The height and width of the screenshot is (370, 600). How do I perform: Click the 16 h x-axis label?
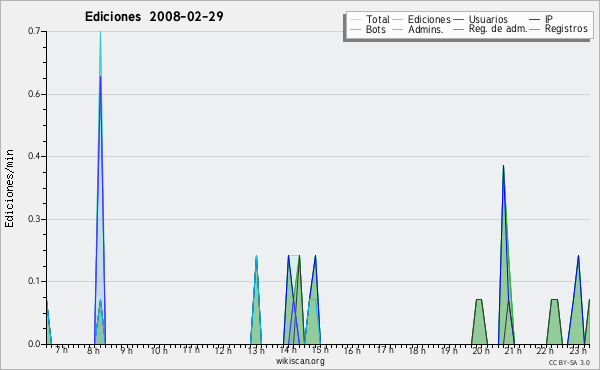tap(352, 350)
